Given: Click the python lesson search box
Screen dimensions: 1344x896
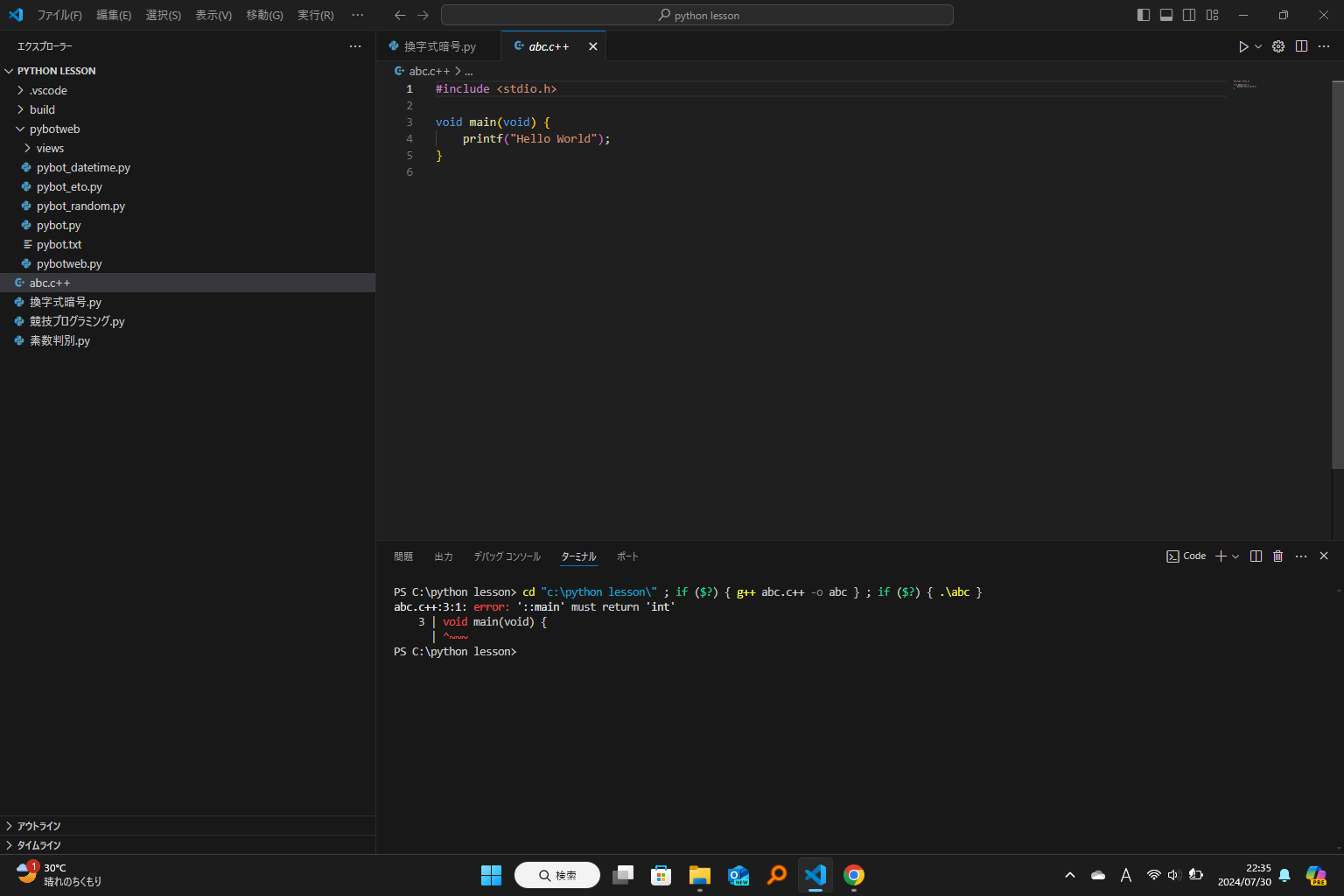Looking at the screenshot, I should [x=697, y=15].
